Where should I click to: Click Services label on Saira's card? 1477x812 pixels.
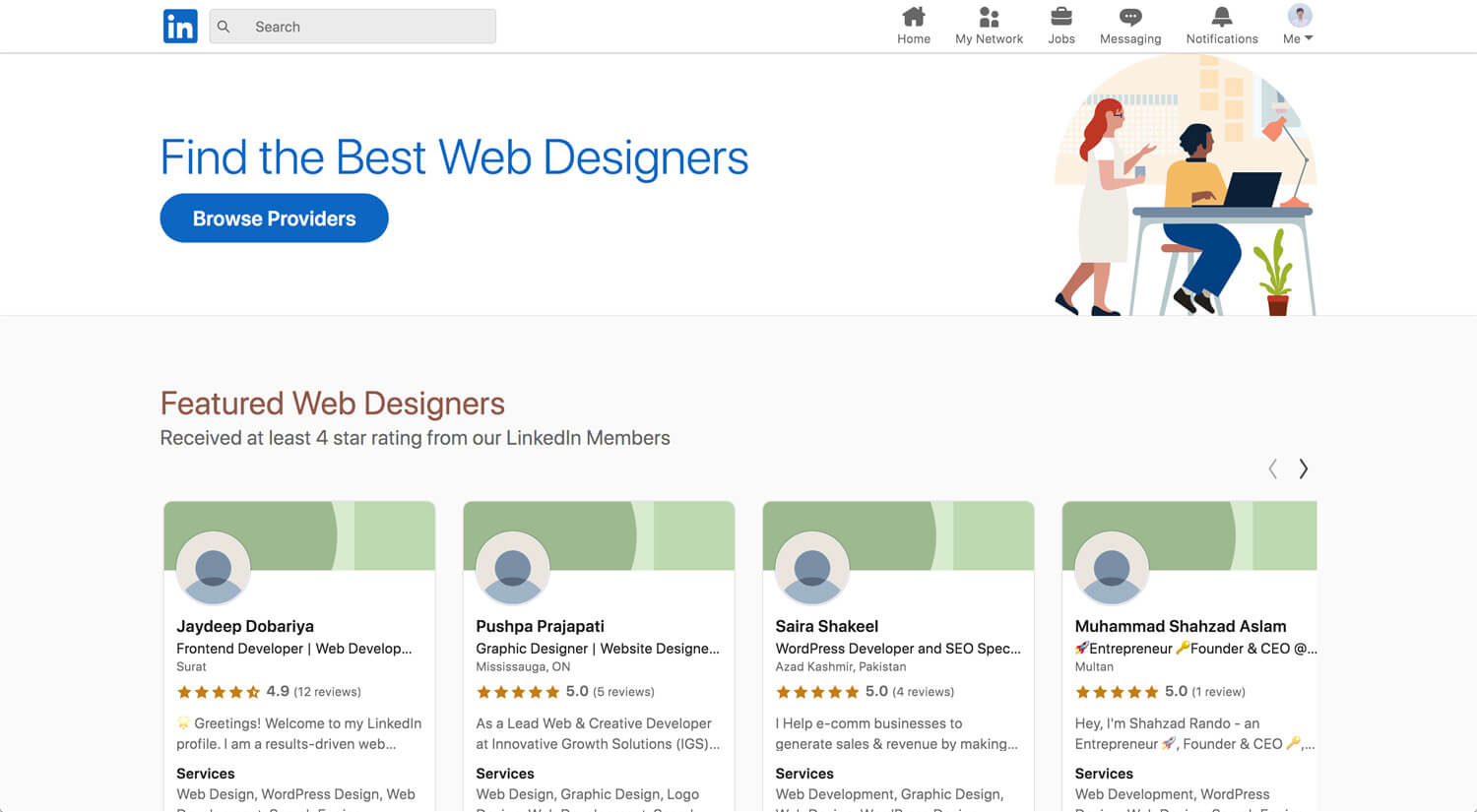(x=804, y=774)
